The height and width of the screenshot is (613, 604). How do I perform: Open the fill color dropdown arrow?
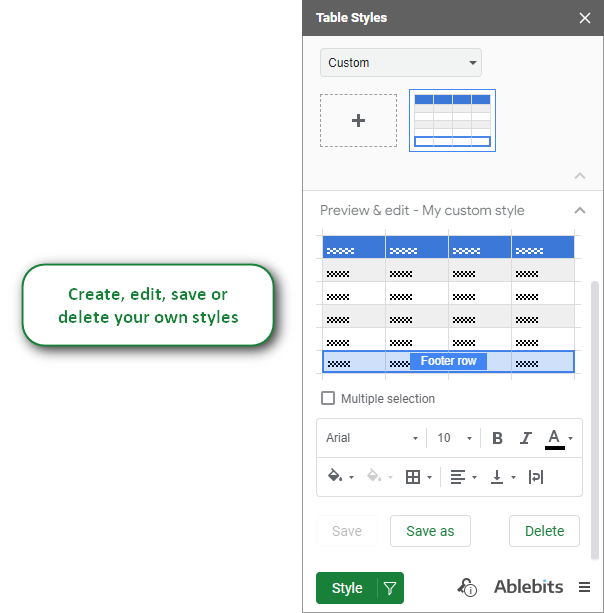[351, 477]
